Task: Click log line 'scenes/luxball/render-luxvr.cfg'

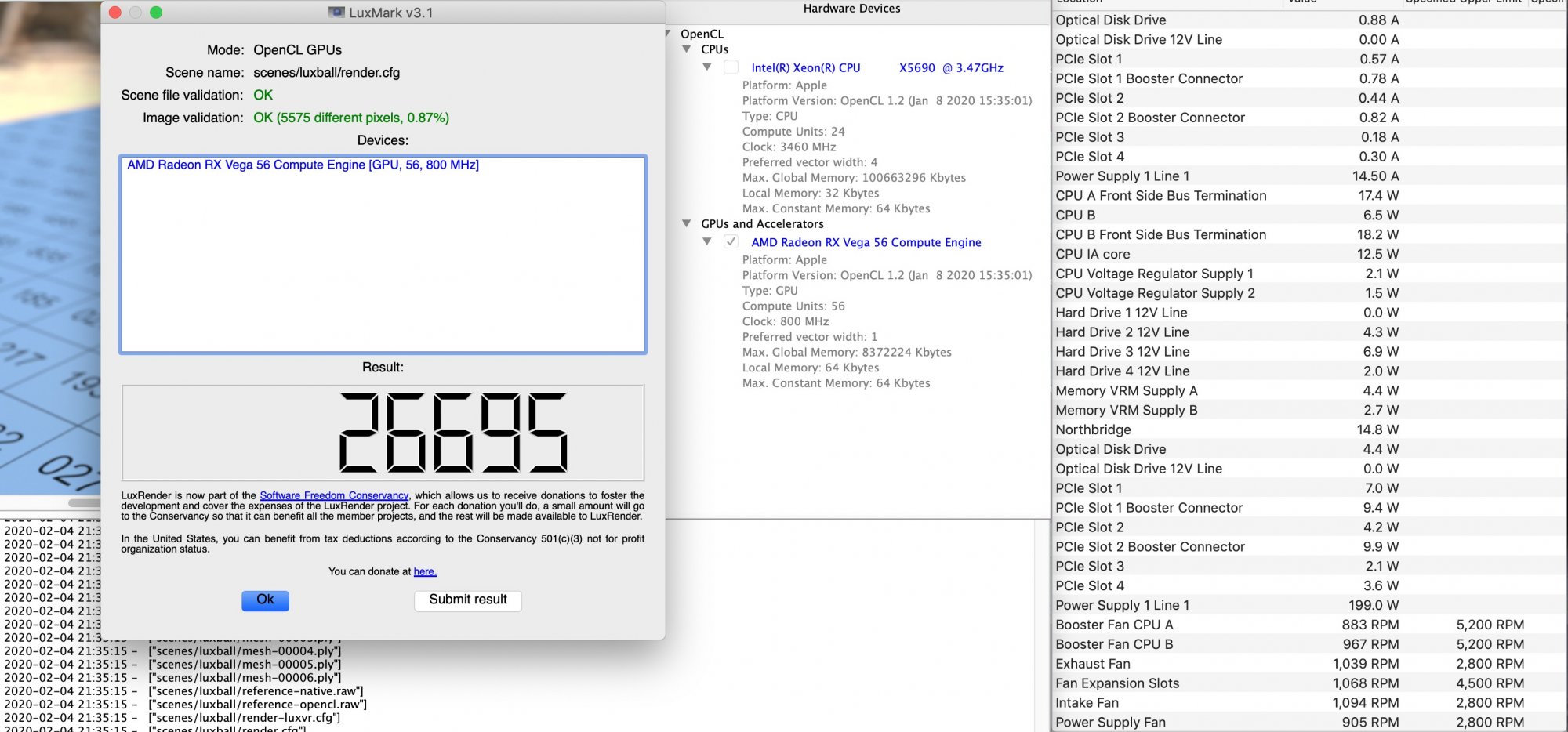Action: 244,718
